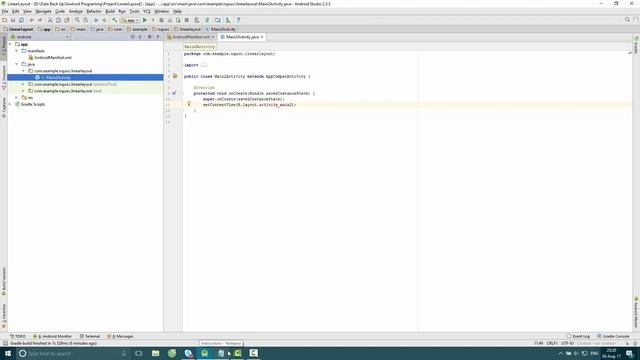The image size is (640, 360).
Task: Expand the androidTest package node
Action: 23,84
